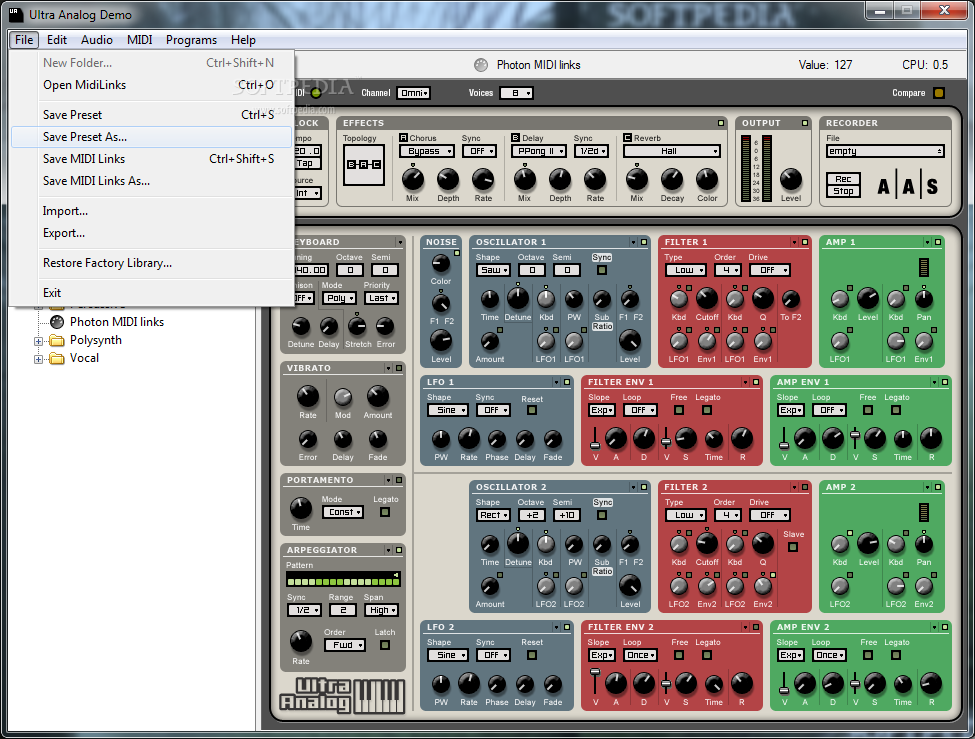Viewport: 975px width, 739px height.
Task: Click the Vibrato Rate knob
Action: pos(308,396)
